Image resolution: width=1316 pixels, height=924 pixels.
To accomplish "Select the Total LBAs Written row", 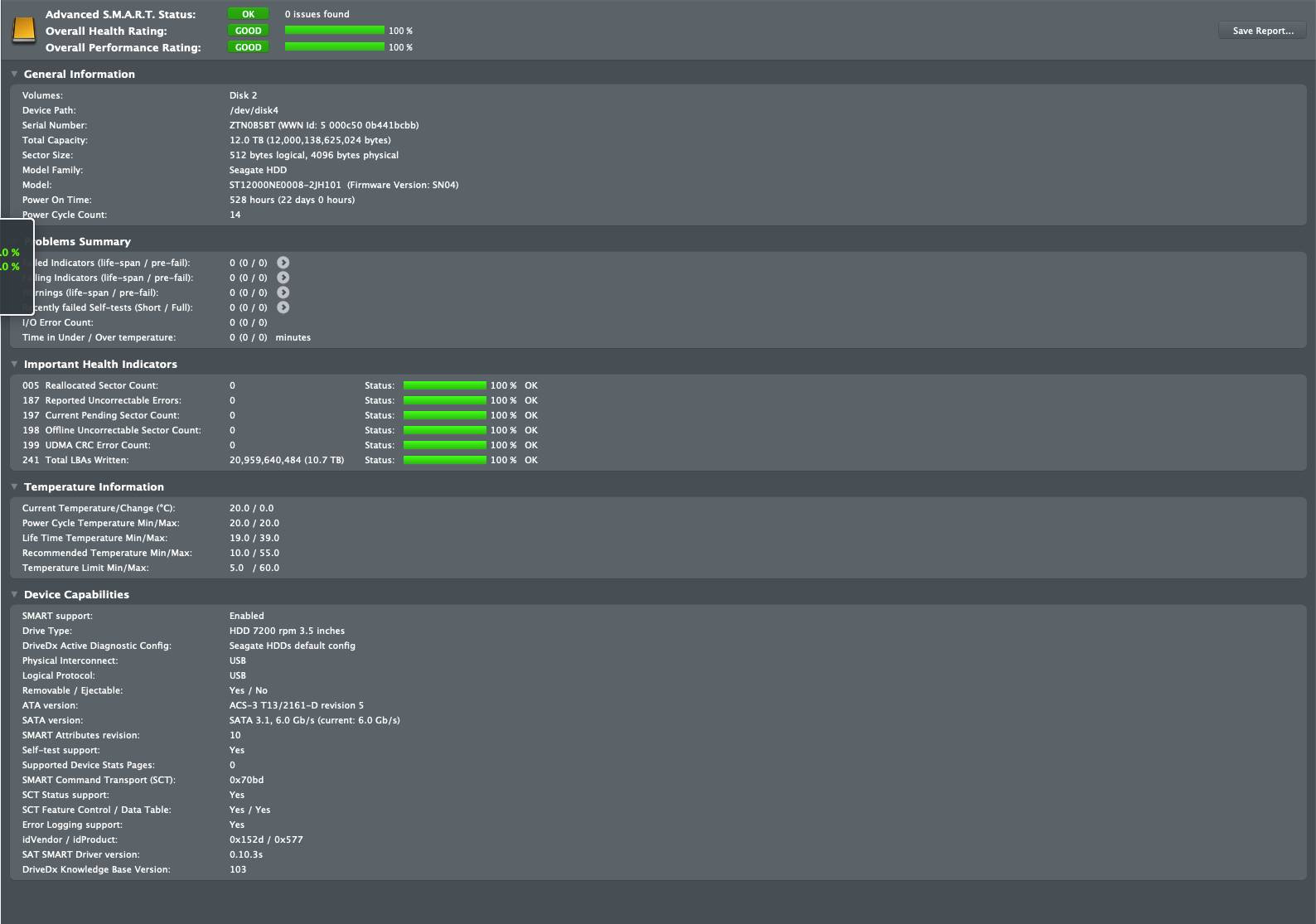I will coord(658,460).
